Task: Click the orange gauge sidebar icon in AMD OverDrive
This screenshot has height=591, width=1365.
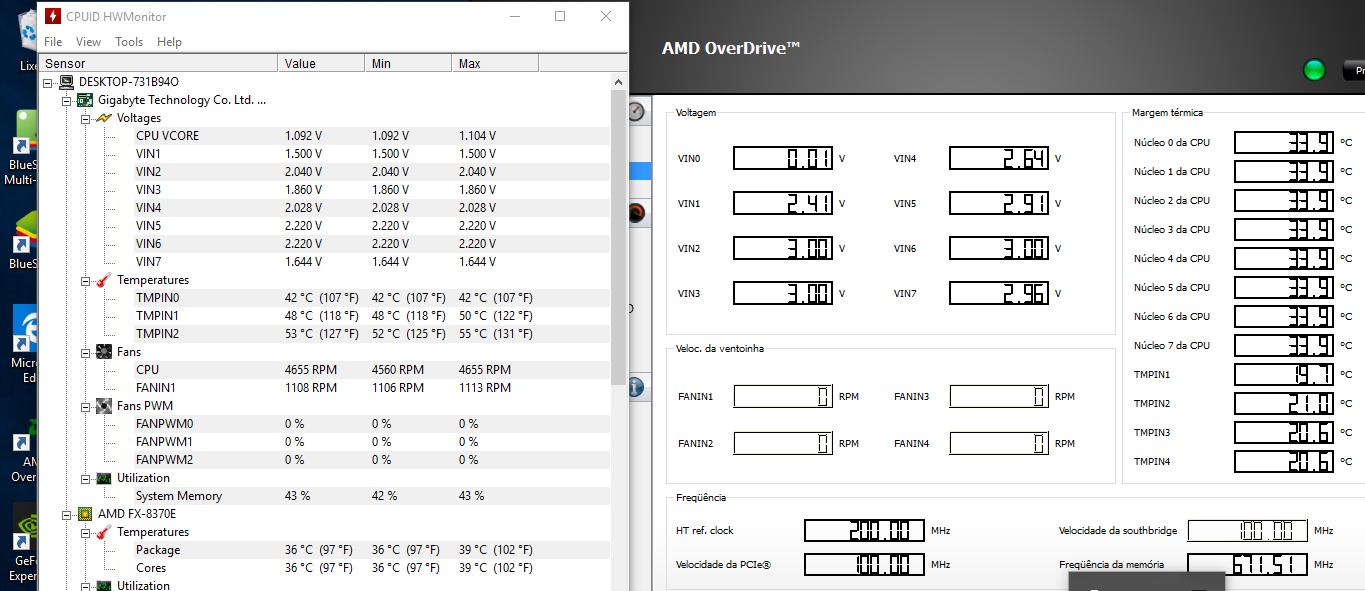Action: click(x=637, y=213)
